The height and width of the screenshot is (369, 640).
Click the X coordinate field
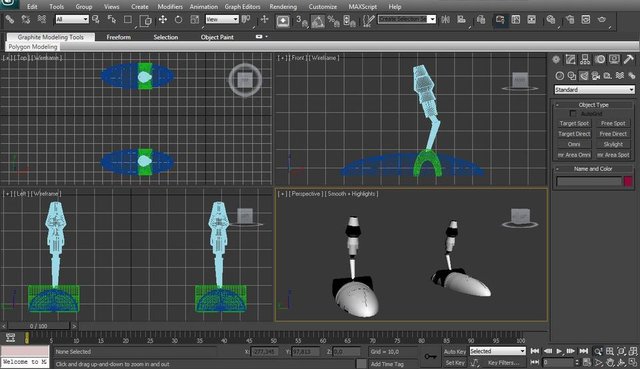pos(264,351)
